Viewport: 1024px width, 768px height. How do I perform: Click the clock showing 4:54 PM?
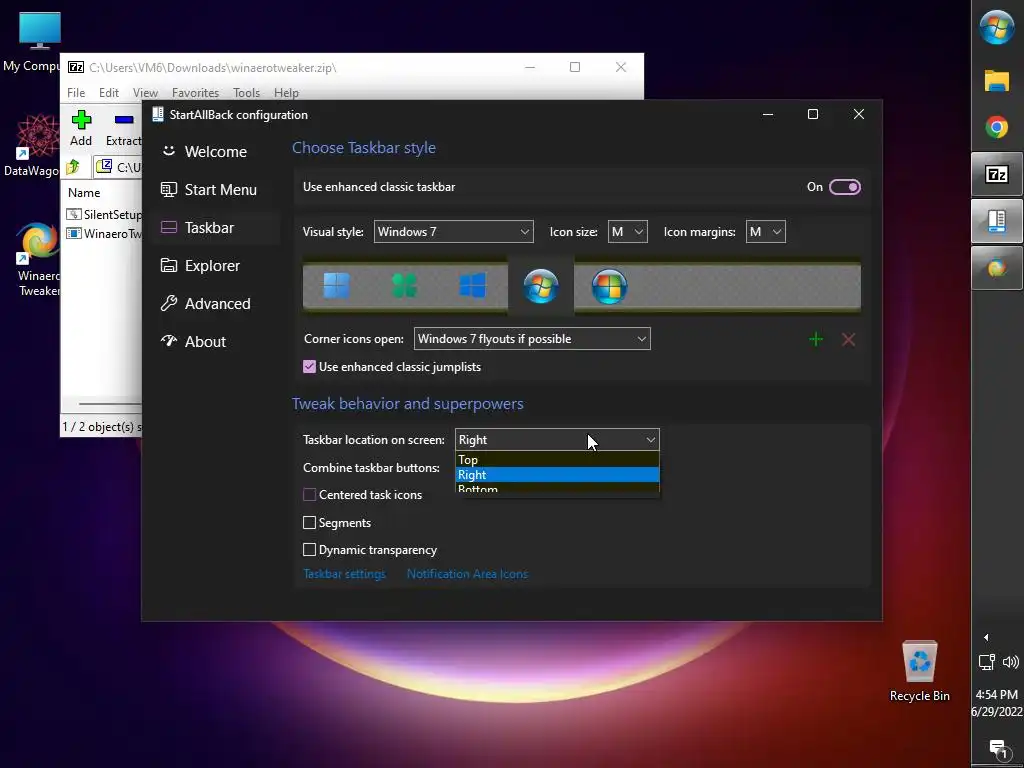pos(997,694)
